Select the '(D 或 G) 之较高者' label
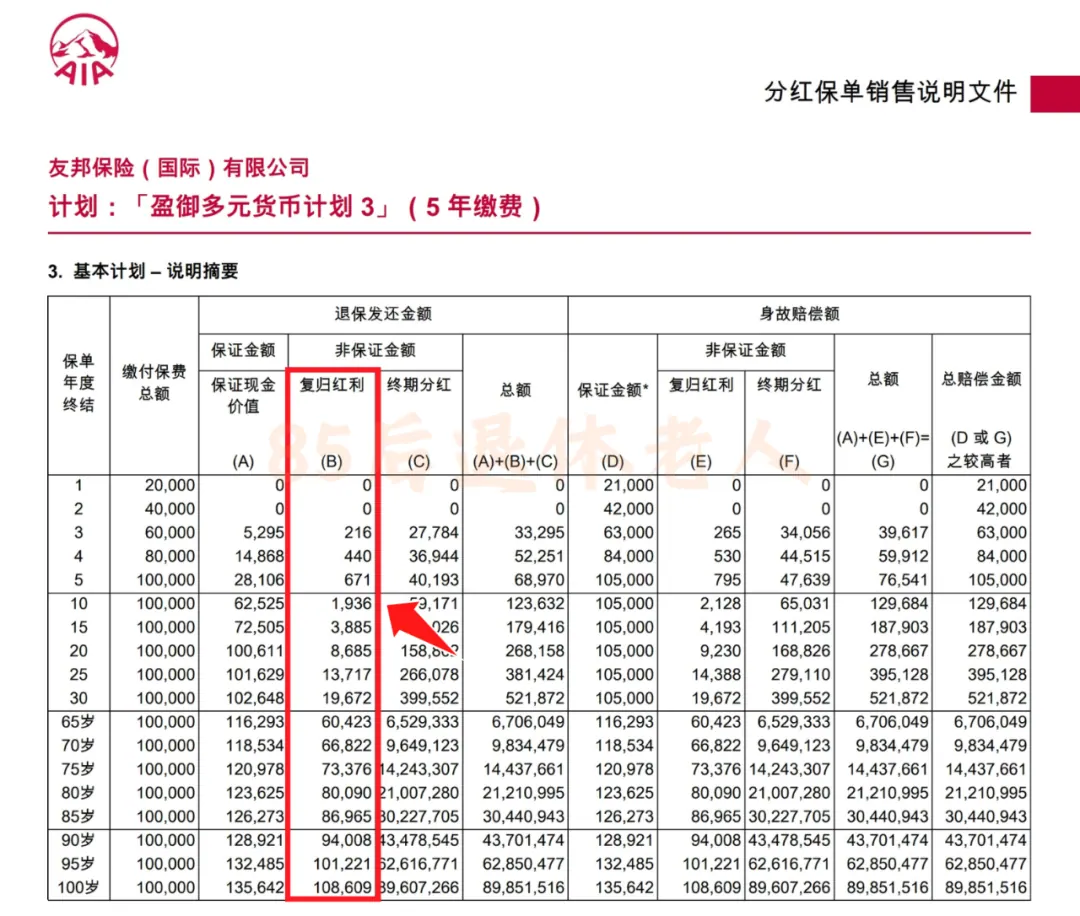 [x=981, y=449]
